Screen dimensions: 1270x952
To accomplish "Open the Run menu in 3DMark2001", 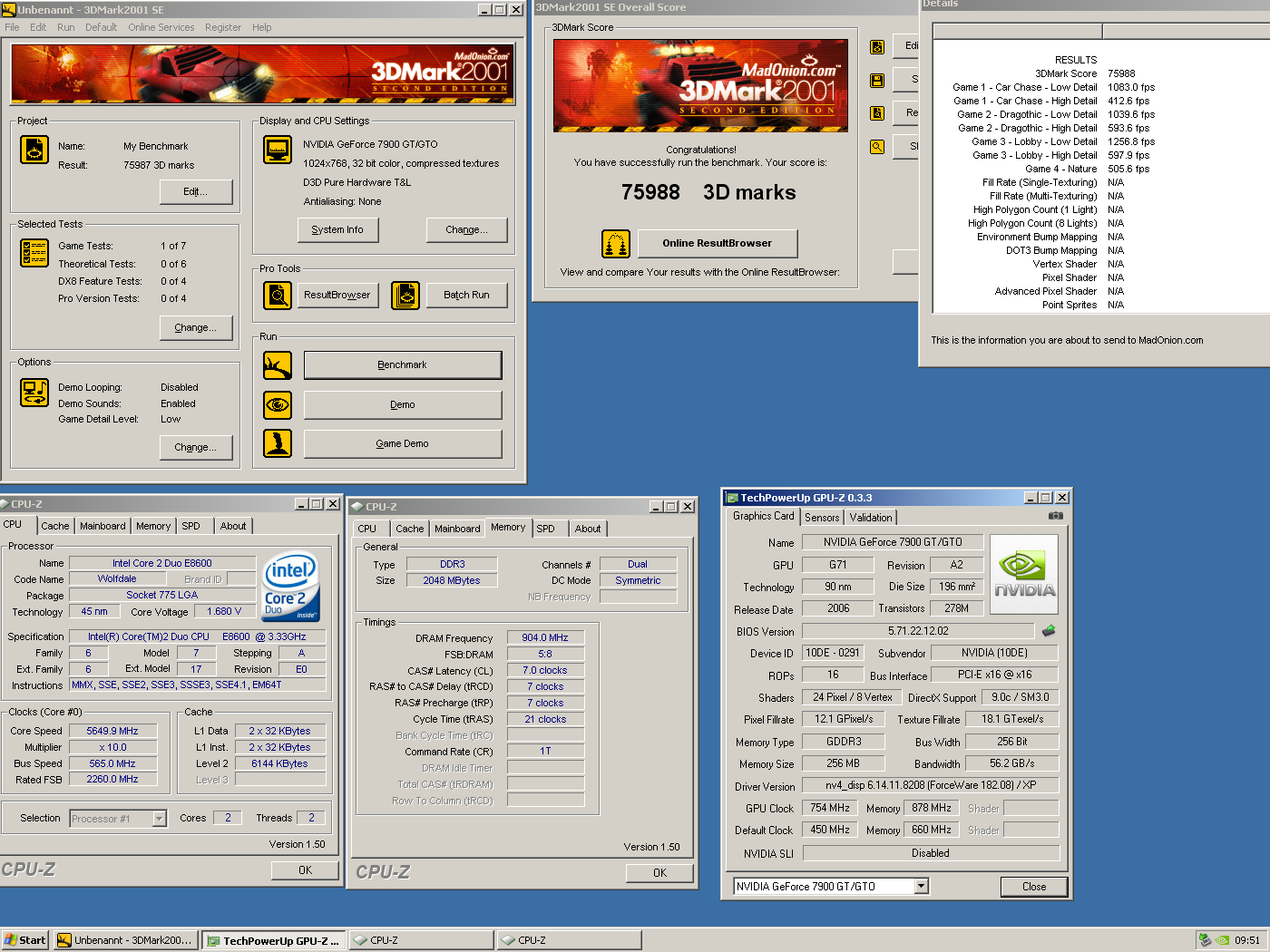I will (65, 27).
